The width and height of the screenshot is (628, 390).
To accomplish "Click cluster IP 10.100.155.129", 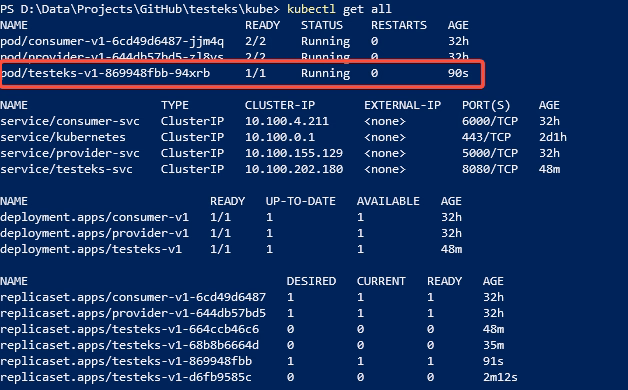I will click(x=294, y=153).
